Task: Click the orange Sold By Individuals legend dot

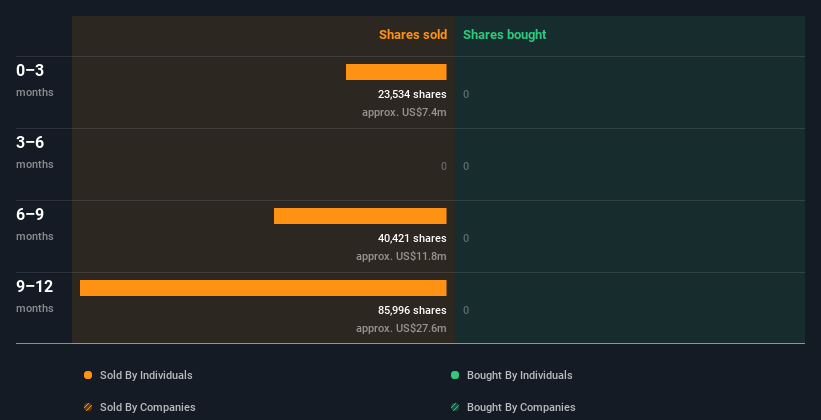Action: 88,375
